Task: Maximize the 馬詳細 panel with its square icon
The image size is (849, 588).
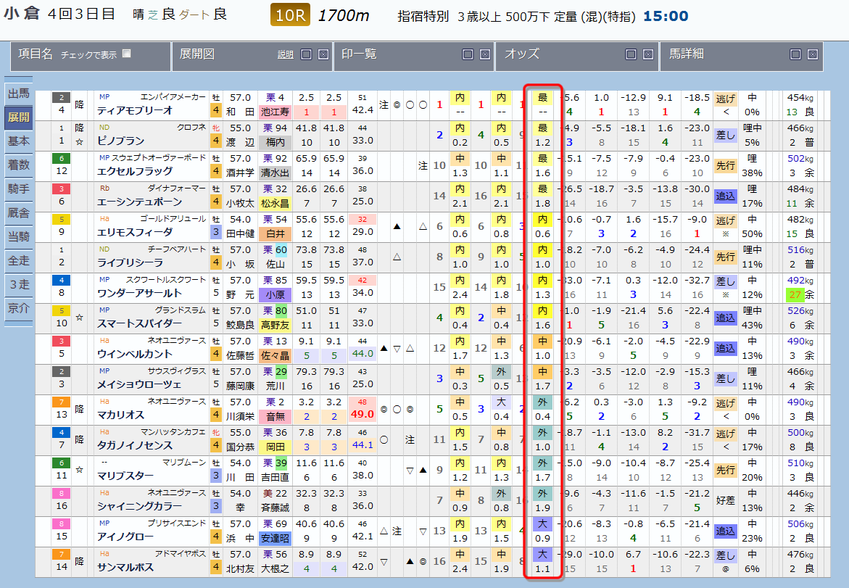Action: coord(796,54)
